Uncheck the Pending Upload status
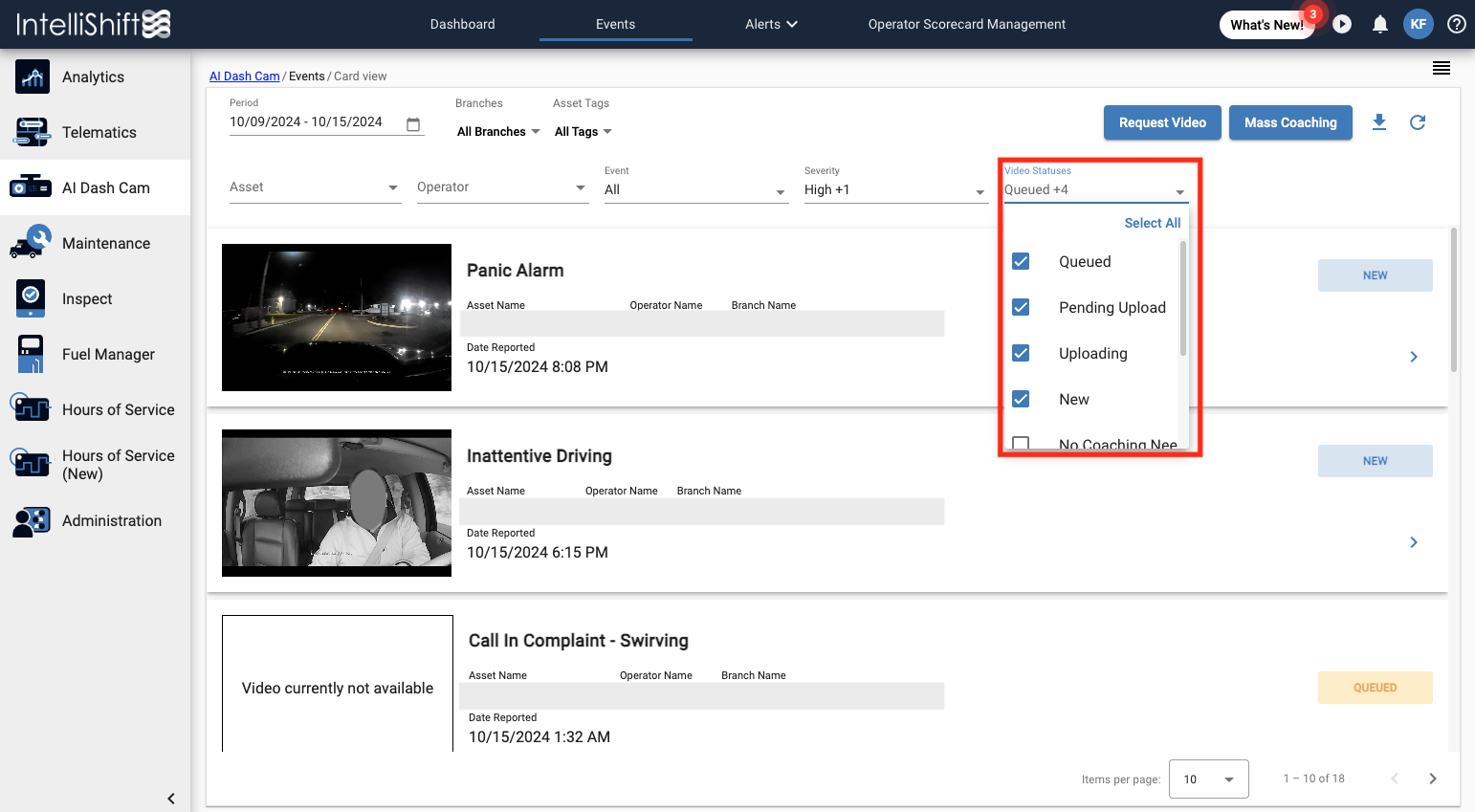This screenshot has height=812, width=1475. click(x=1021, y=308)
